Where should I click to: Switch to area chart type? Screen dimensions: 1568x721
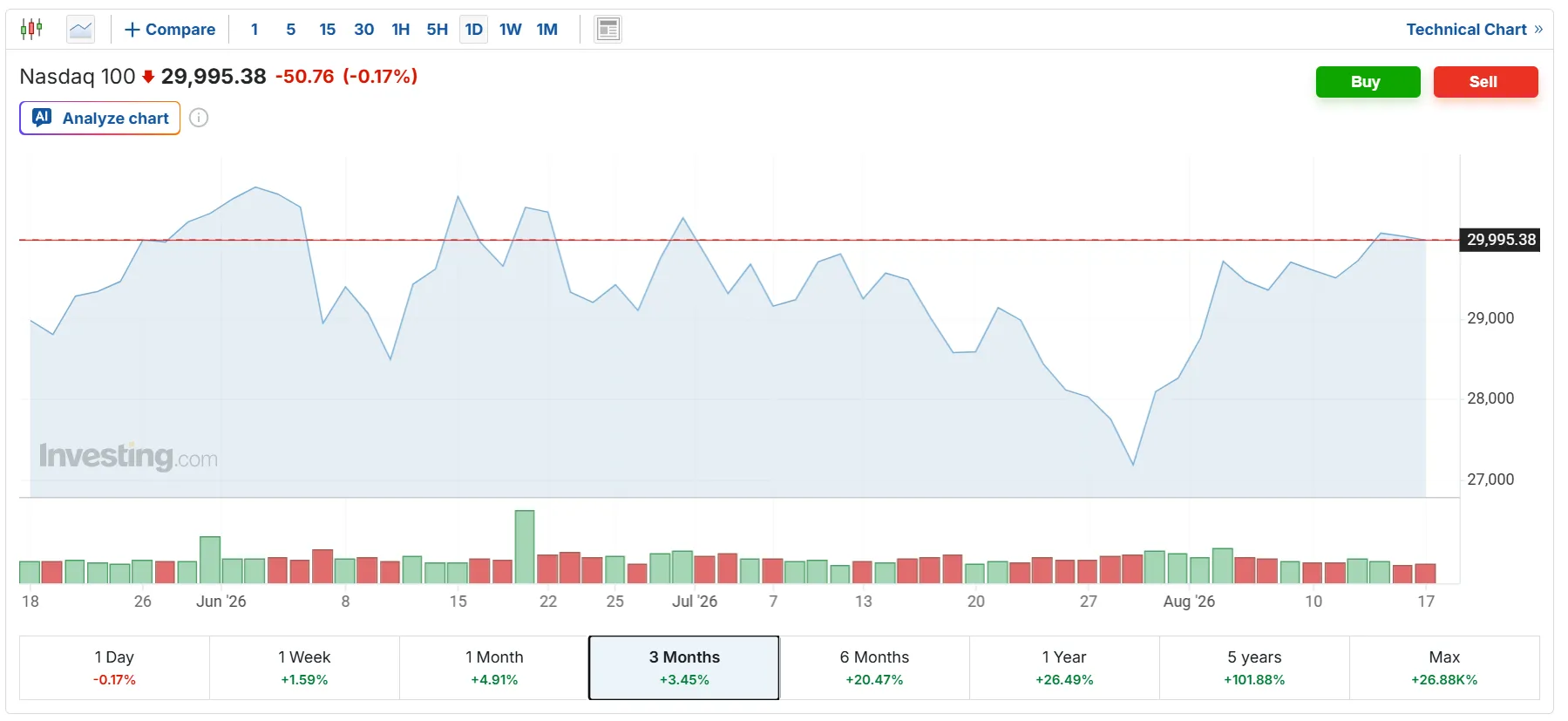[81, 30]
